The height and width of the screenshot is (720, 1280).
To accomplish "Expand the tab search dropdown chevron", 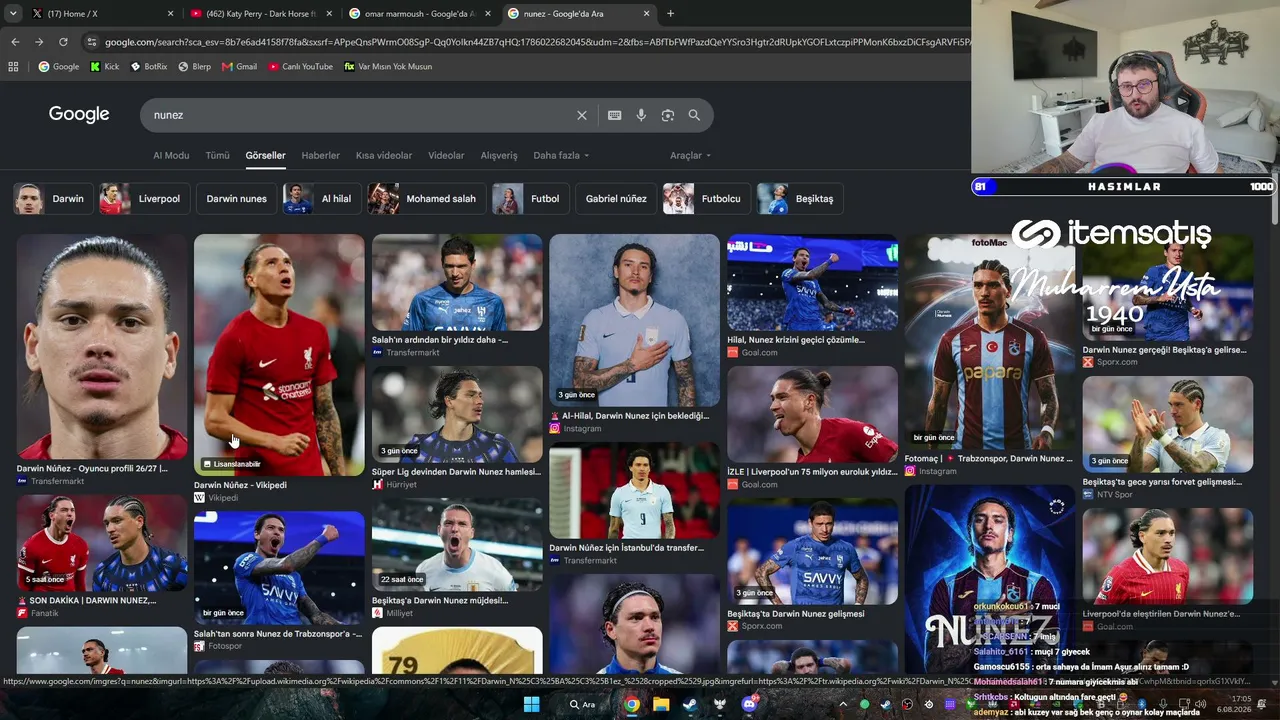I will pyautogui.click(x=13, y=14).
